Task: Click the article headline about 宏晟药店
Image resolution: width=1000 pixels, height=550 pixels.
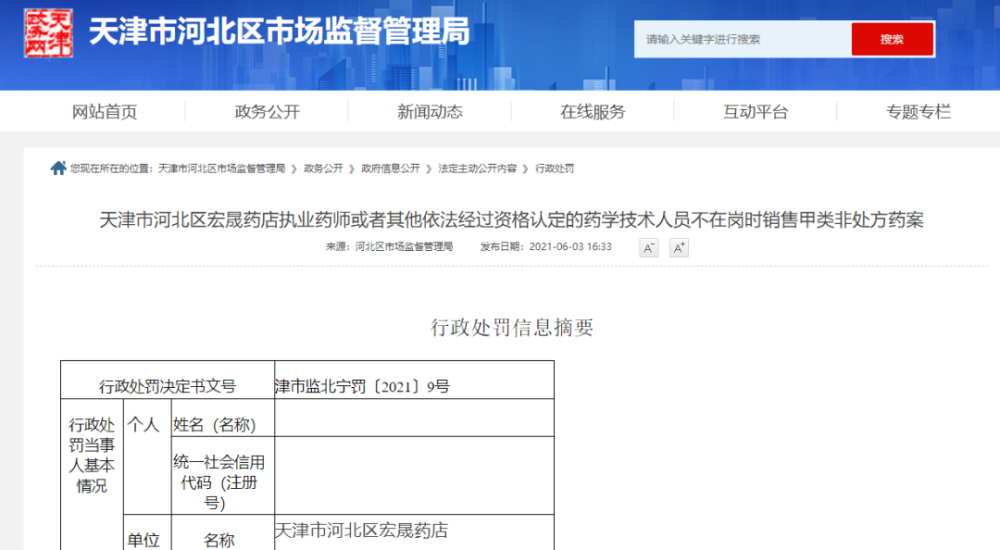Action: tap(511, 220)
